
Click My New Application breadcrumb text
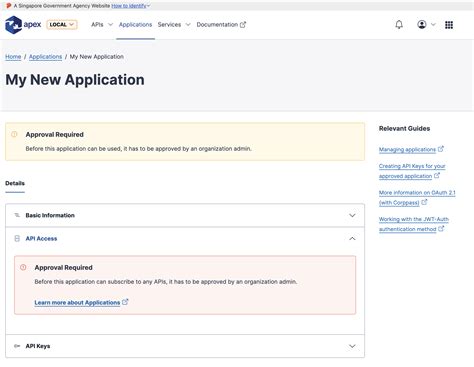pyautogui.click(x=97, y=57)
